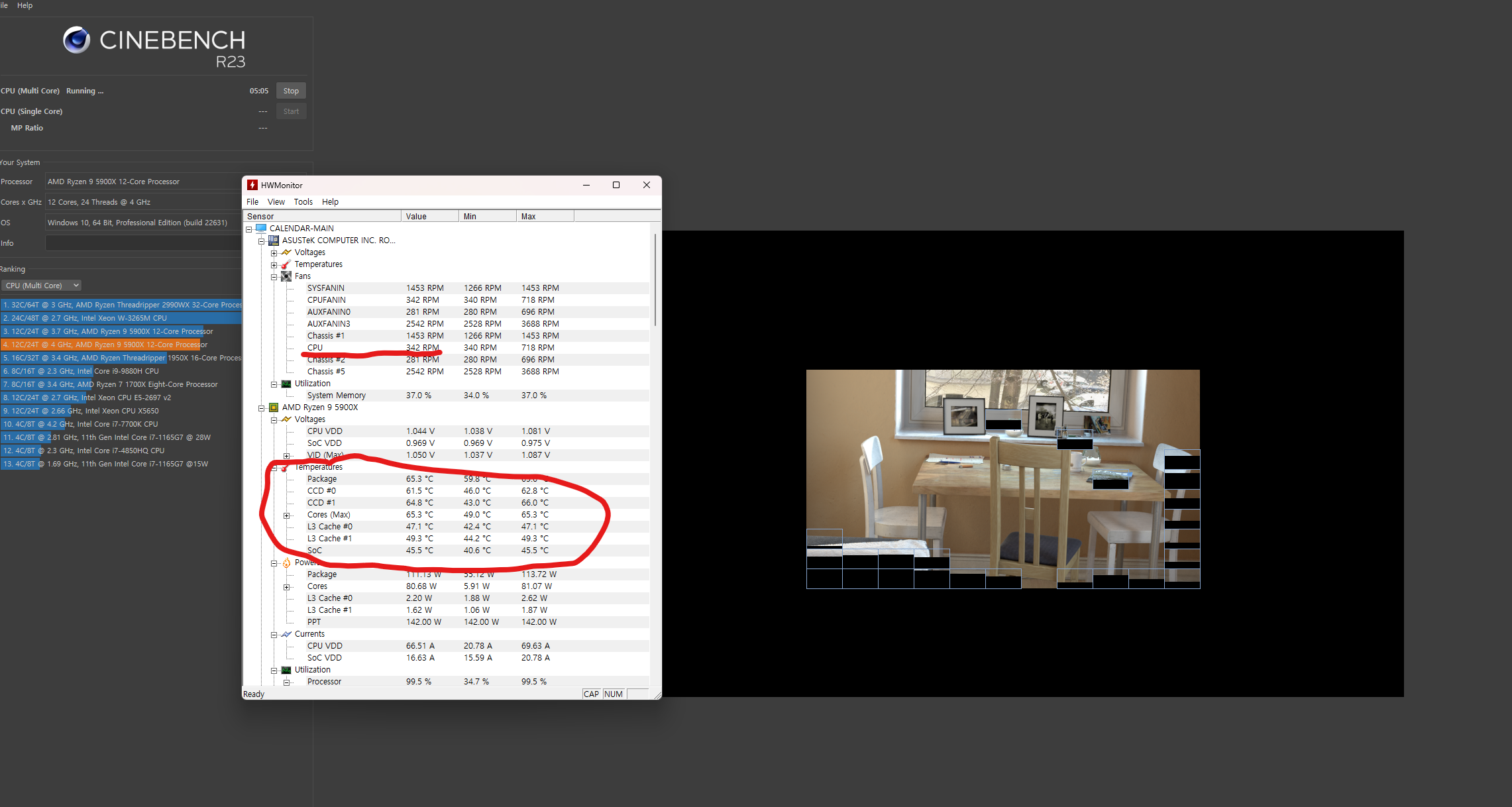Click the Min column header
This screenshot has width=1512, height=807.
(488, 216)
